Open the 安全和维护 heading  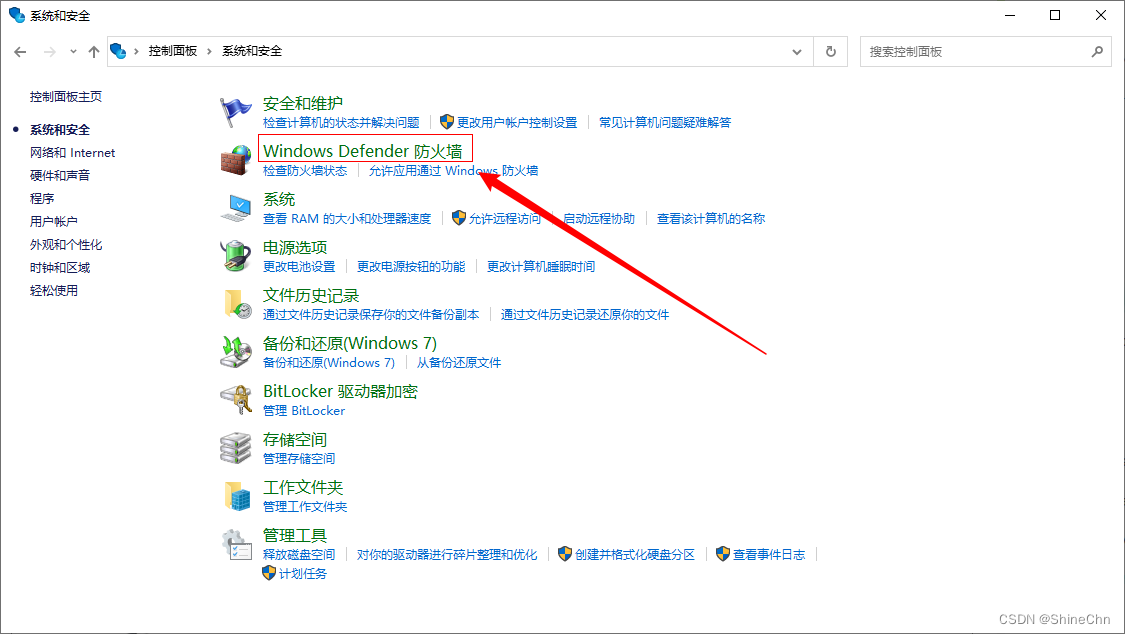coord(303,103)
